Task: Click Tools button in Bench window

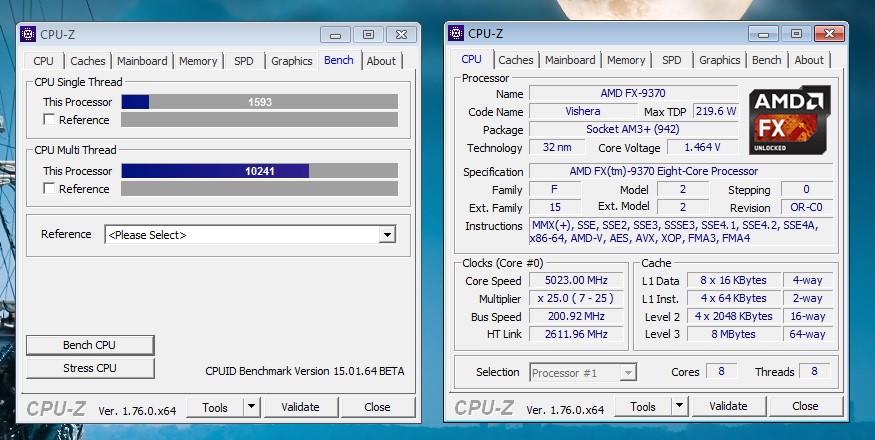Action: point(215,407)
